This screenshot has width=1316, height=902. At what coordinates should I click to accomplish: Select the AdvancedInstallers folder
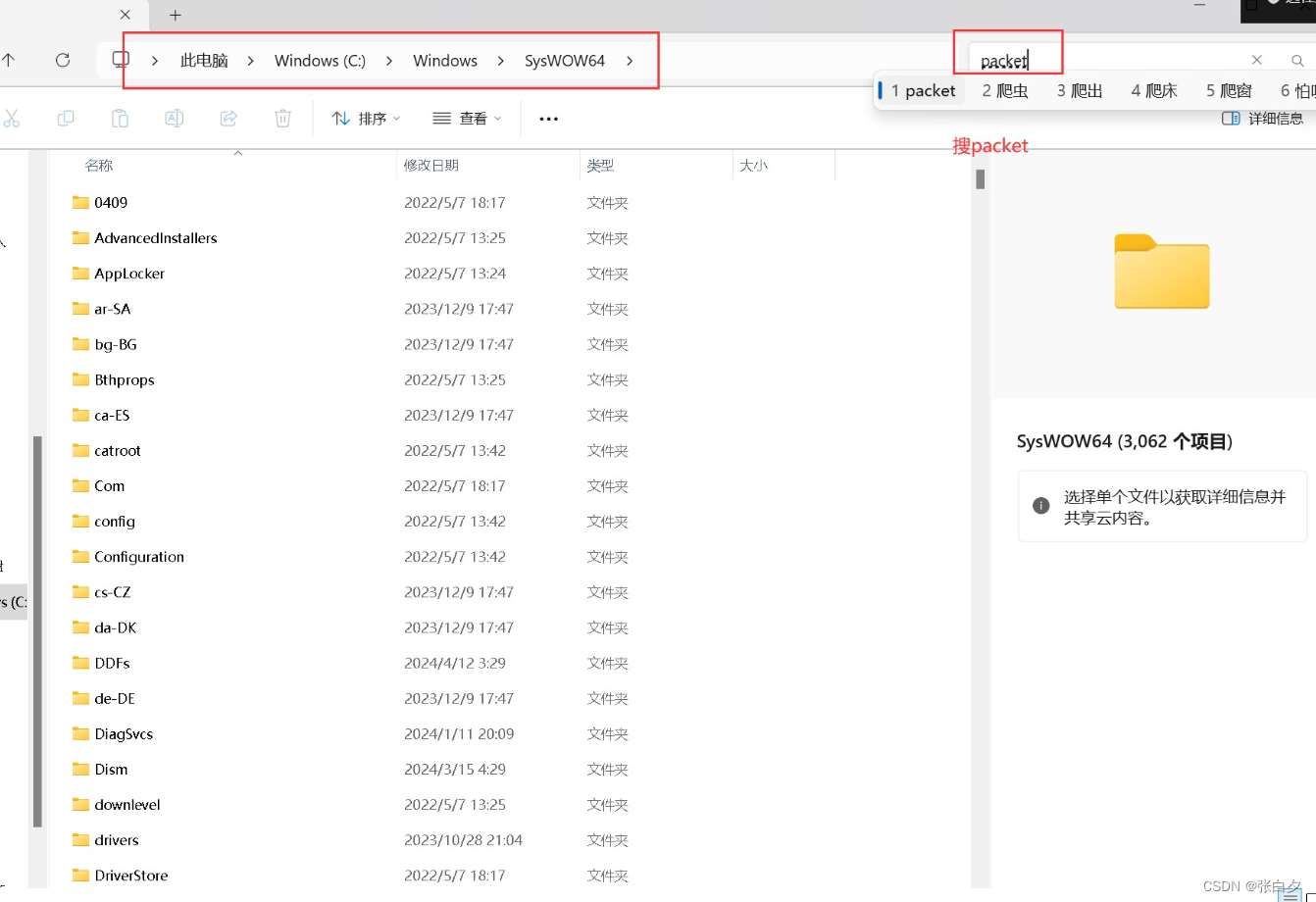[156, 237]
